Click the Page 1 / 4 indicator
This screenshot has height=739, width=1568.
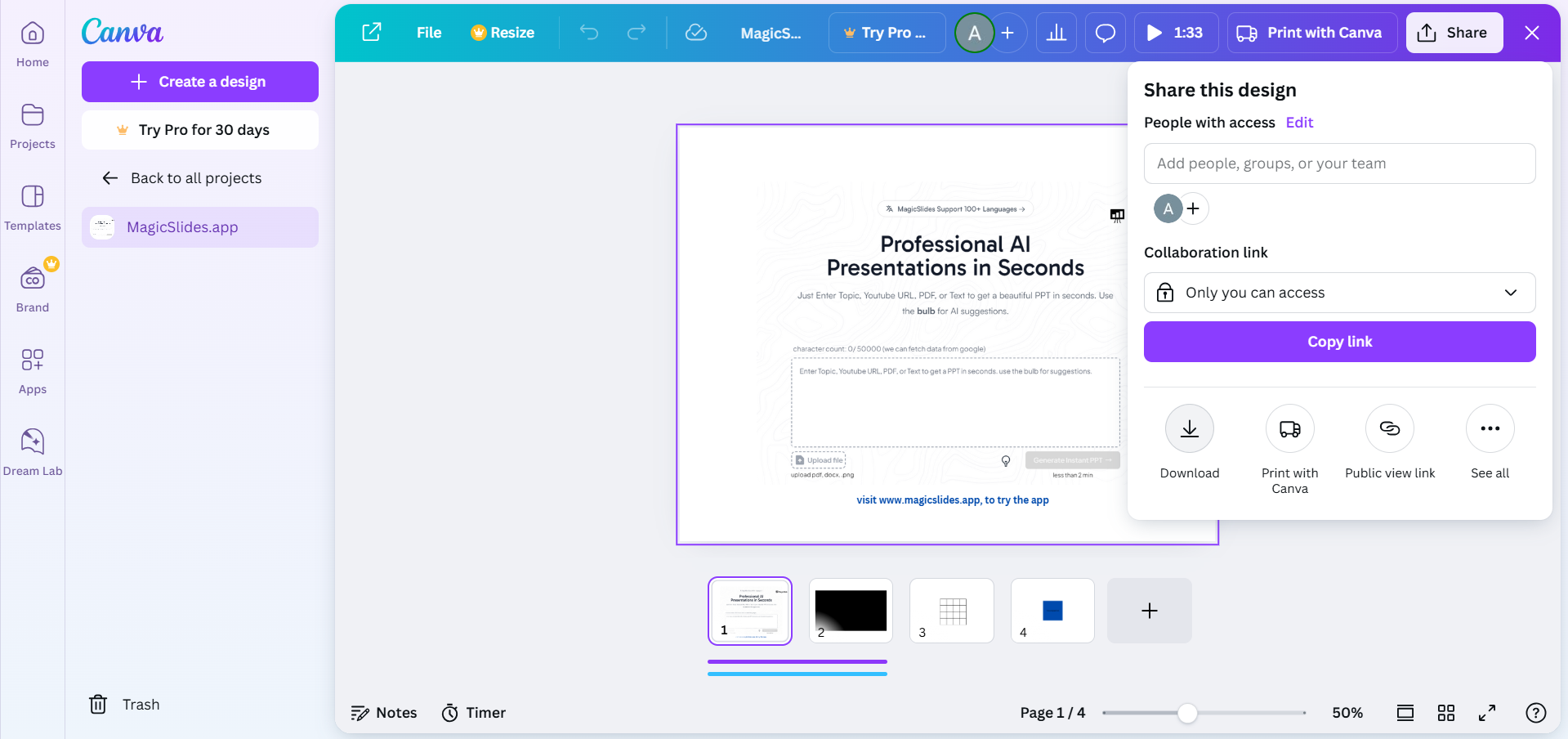(x=1052, y=713)
